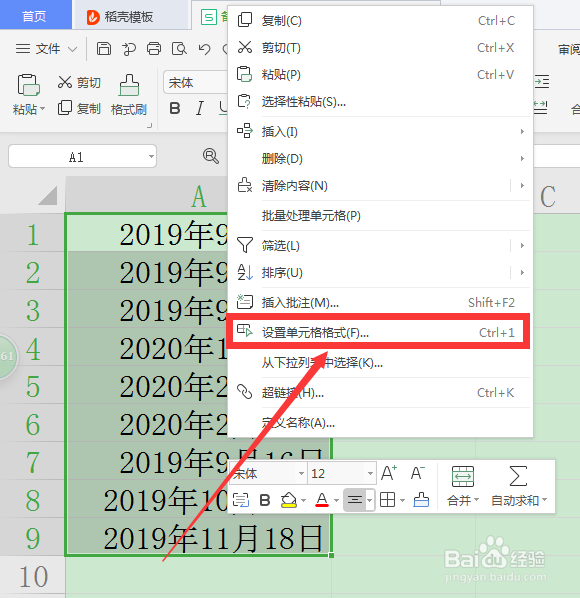The image size is (580, 598).
Task: Increase font size in mini toolbar
Action: click(x=389, y=473)
